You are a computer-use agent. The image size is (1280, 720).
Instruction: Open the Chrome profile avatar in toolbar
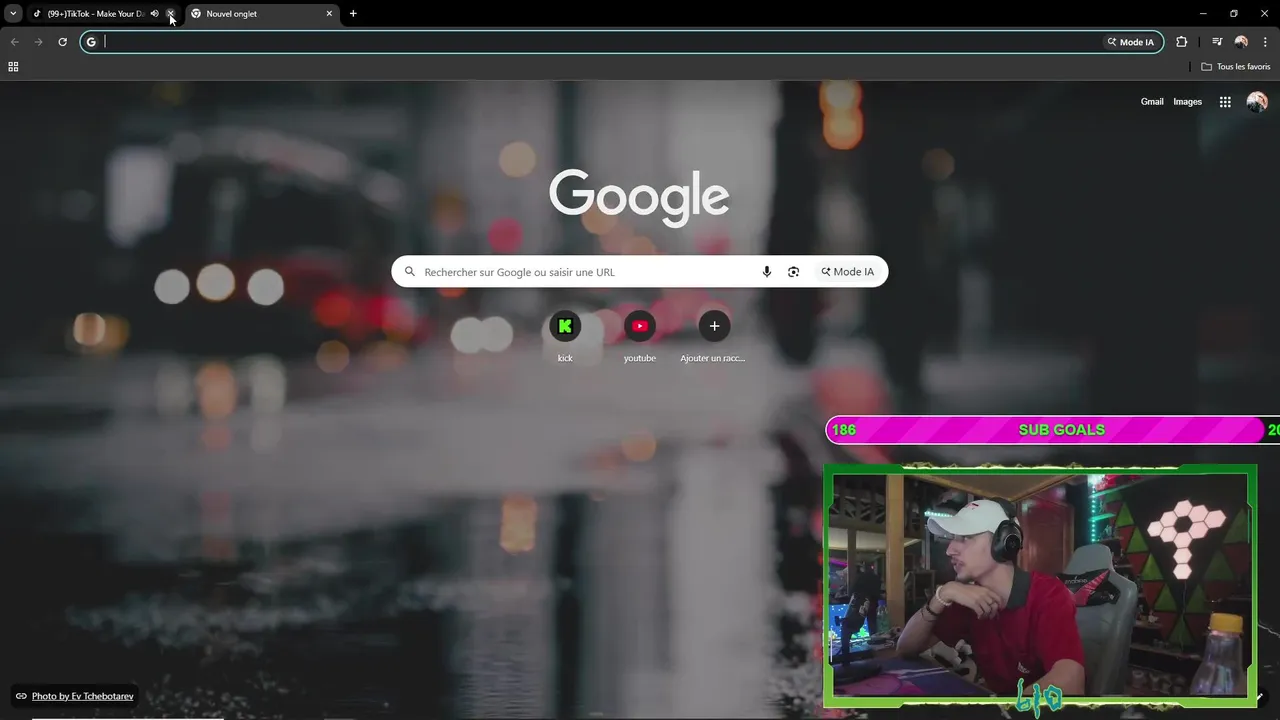tap(1241, 42)
